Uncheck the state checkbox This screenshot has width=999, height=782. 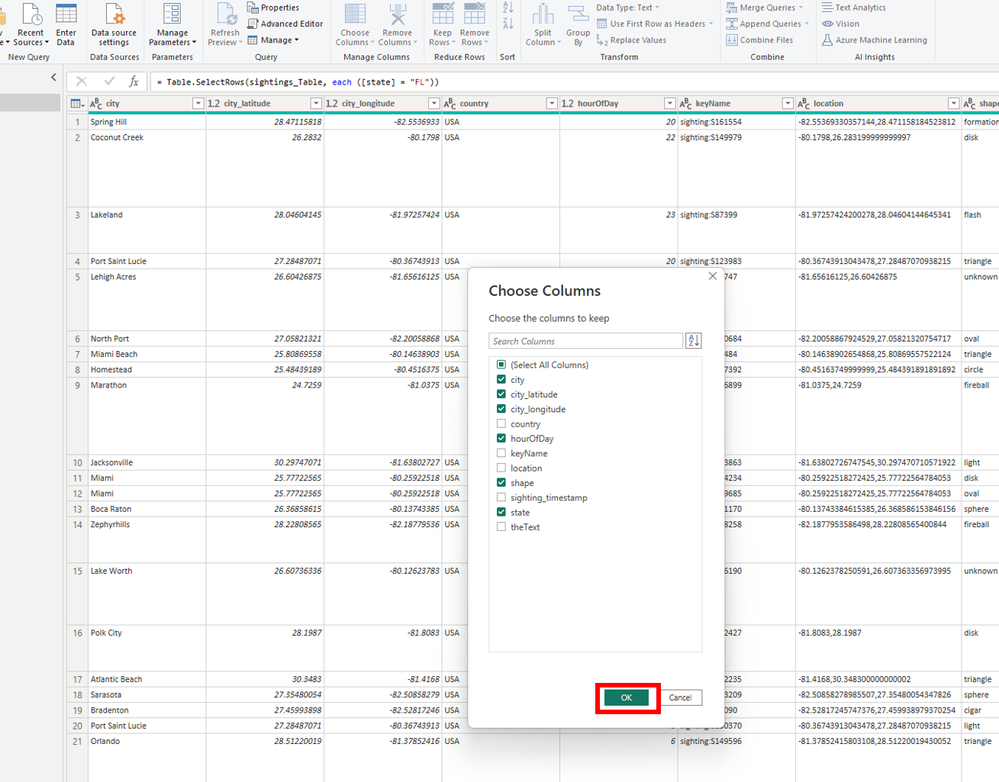501,512
